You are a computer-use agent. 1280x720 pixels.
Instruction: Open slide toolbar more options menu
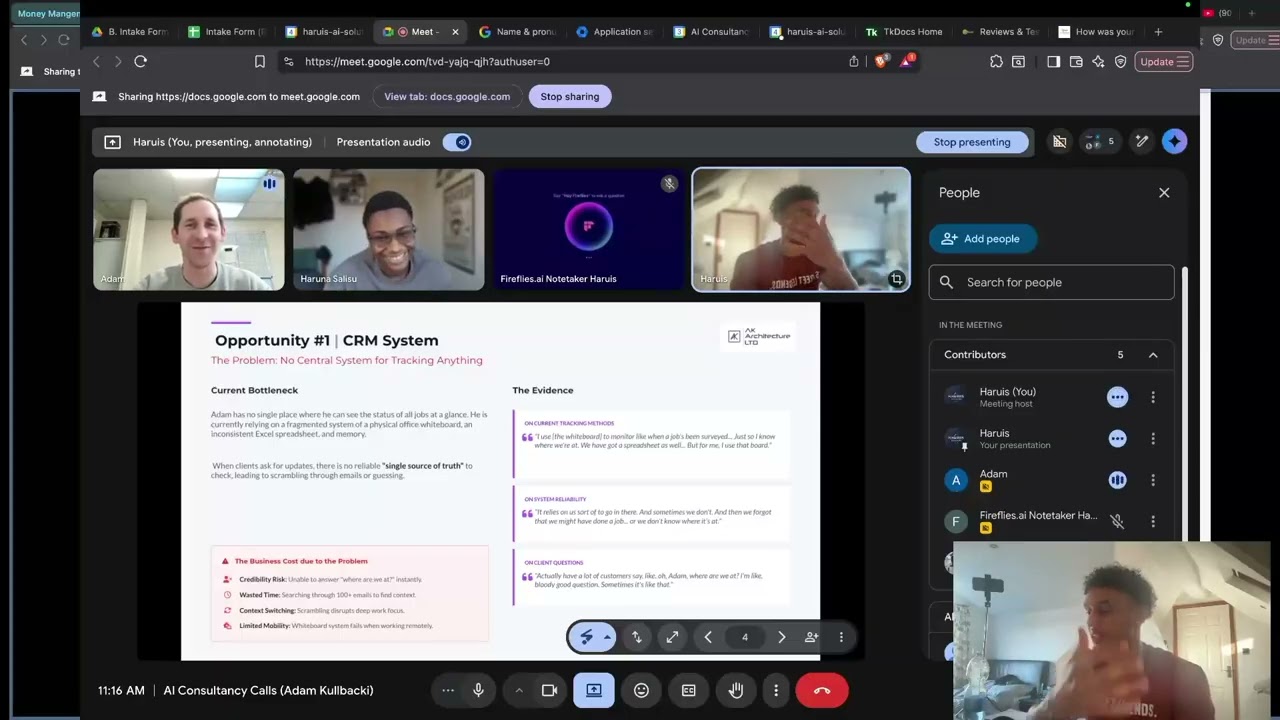841,637
